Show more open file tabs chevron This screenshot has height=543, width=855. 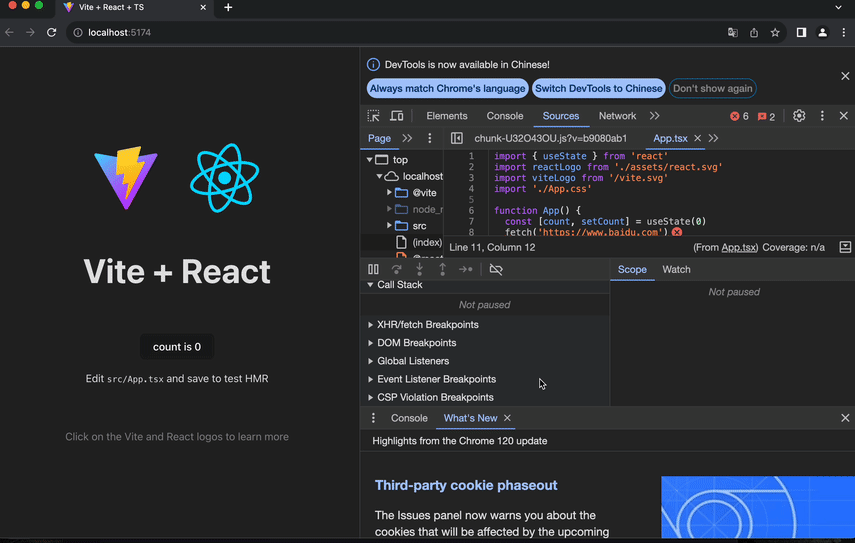tap(713, 138)
